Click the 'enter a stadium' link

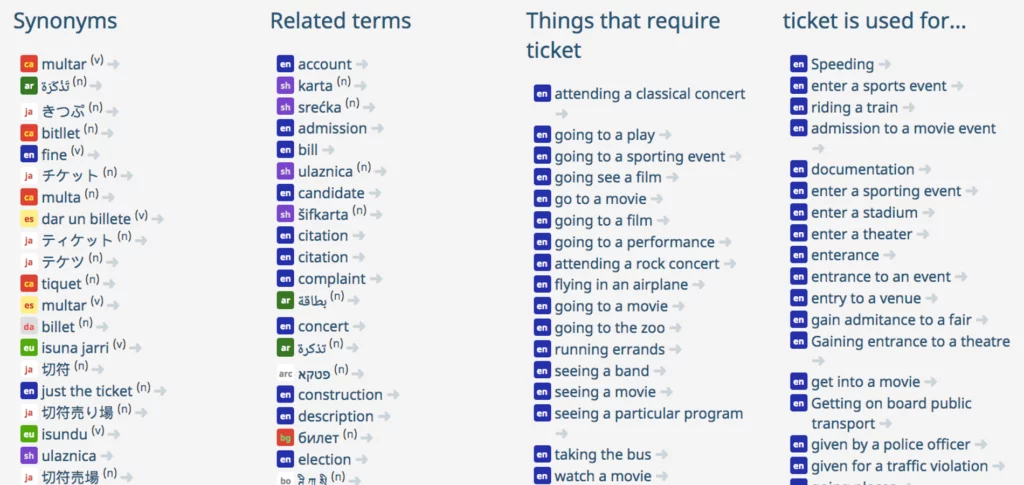tap(864, 213)
